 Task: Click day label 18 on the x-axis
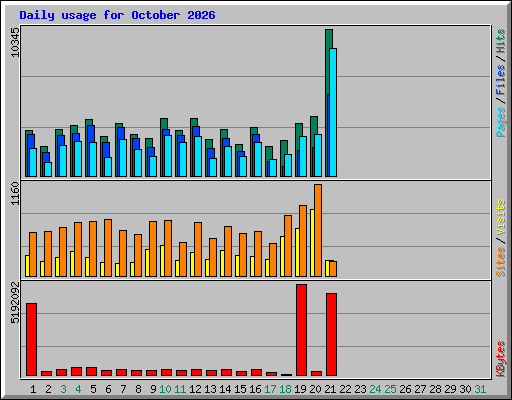pos(285,389)
